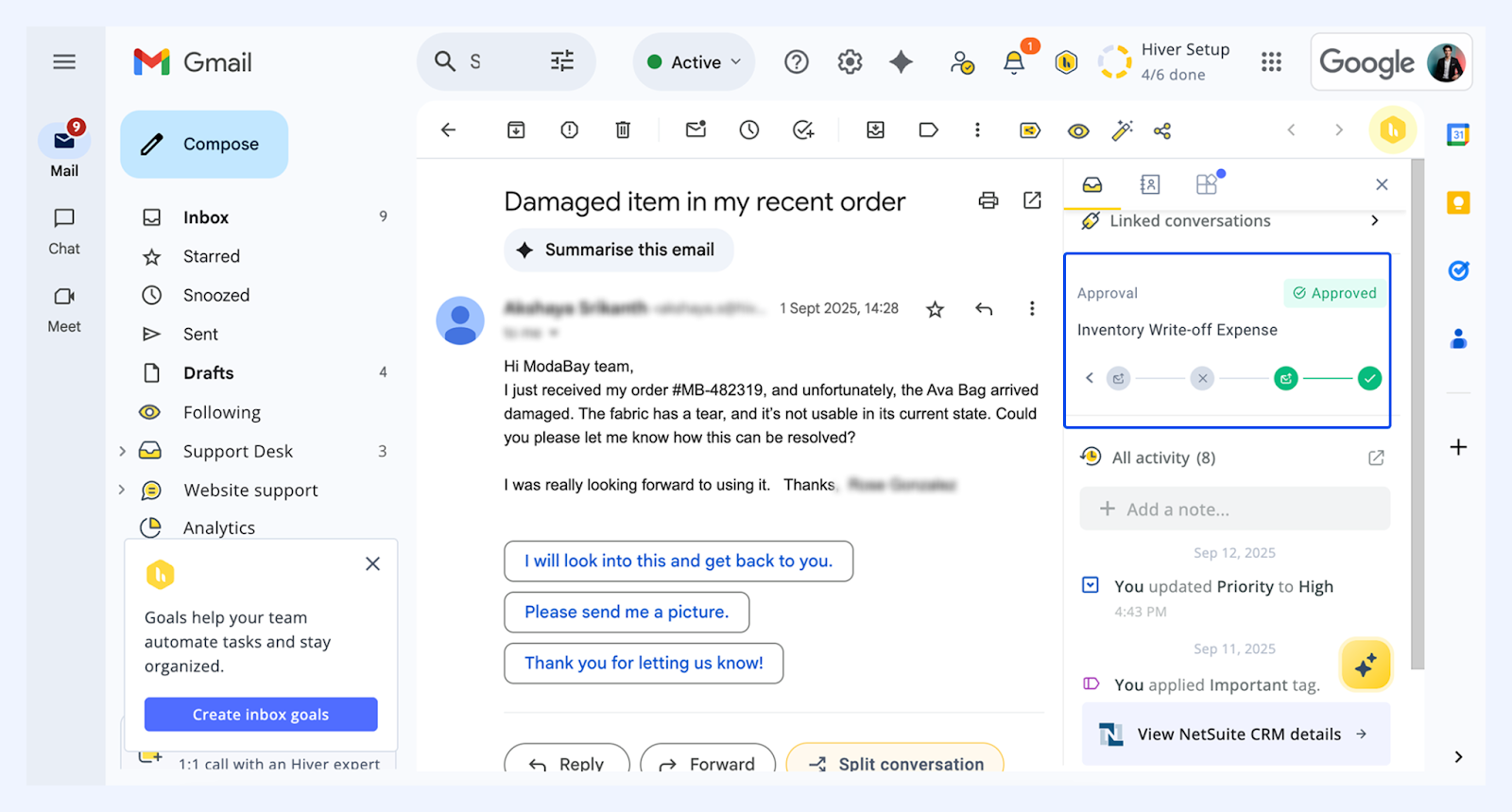This screenshot has height=812, width=1512.
Task: Open the search options filter icon
Action: tap(562, 62)
